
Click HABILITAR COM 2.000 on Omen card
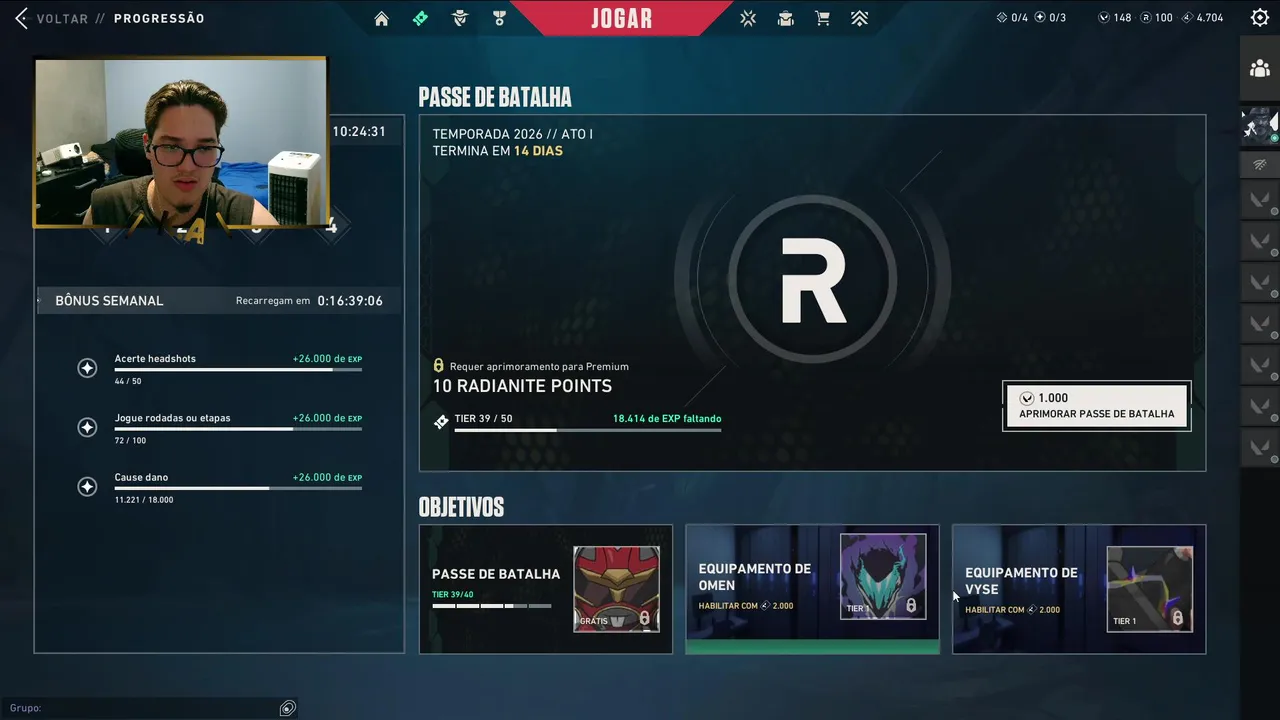tap(746, 606)
